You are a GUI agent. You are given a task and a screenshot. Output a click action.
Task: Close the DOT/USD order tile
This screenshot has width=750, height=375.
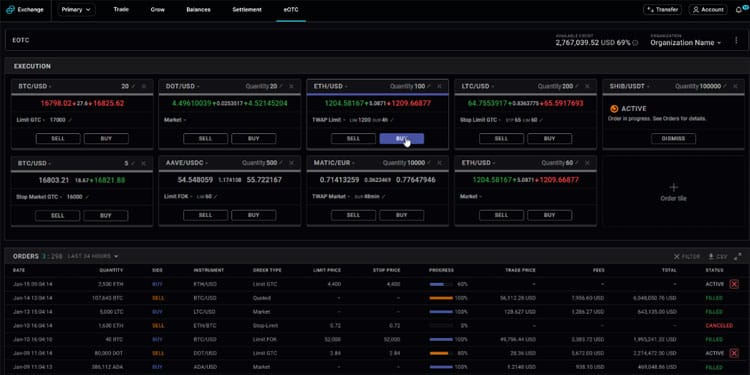coord(291,87)
